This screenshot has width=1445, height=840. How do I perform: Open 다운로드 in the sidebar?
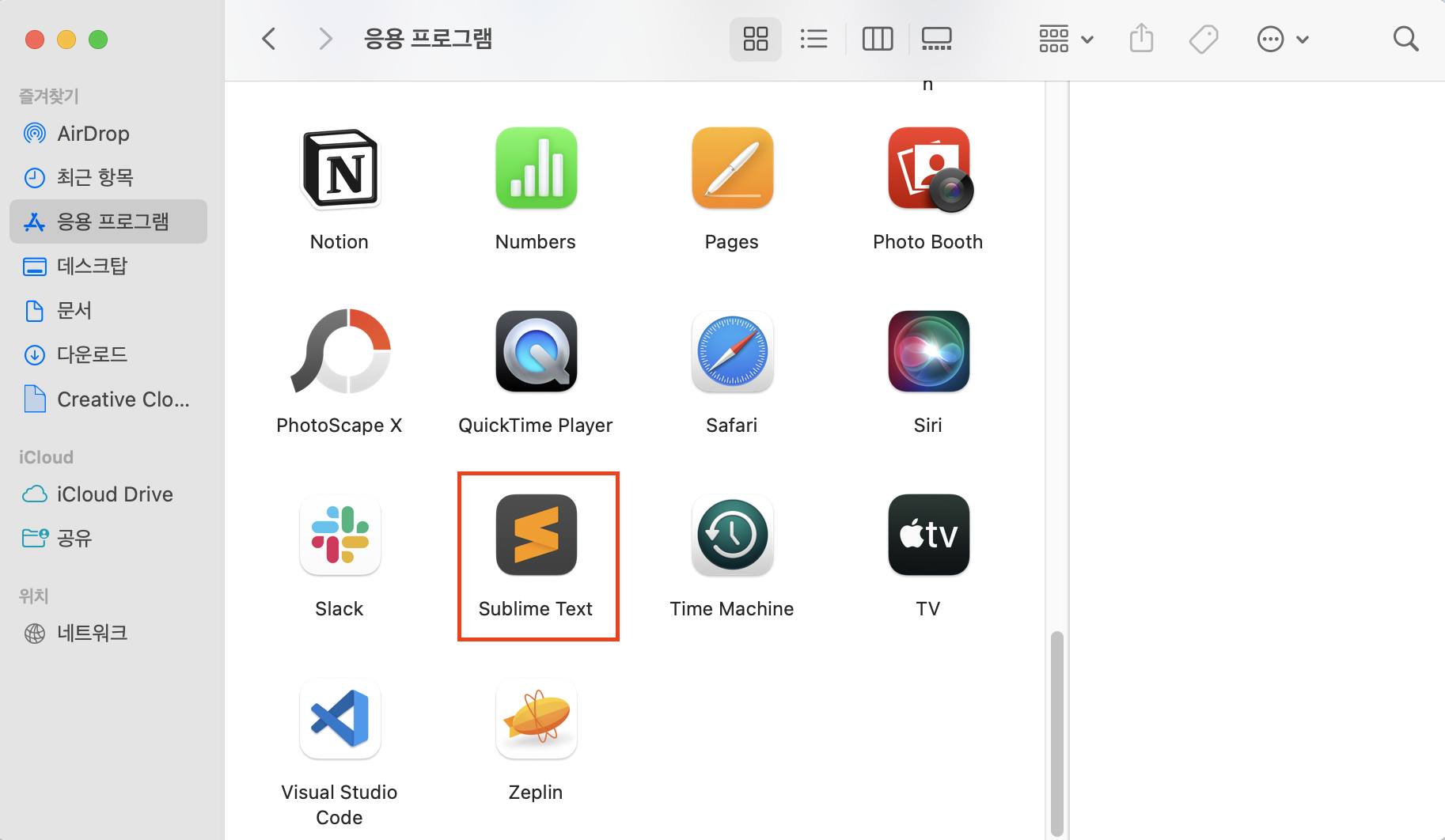coord(108,354)
